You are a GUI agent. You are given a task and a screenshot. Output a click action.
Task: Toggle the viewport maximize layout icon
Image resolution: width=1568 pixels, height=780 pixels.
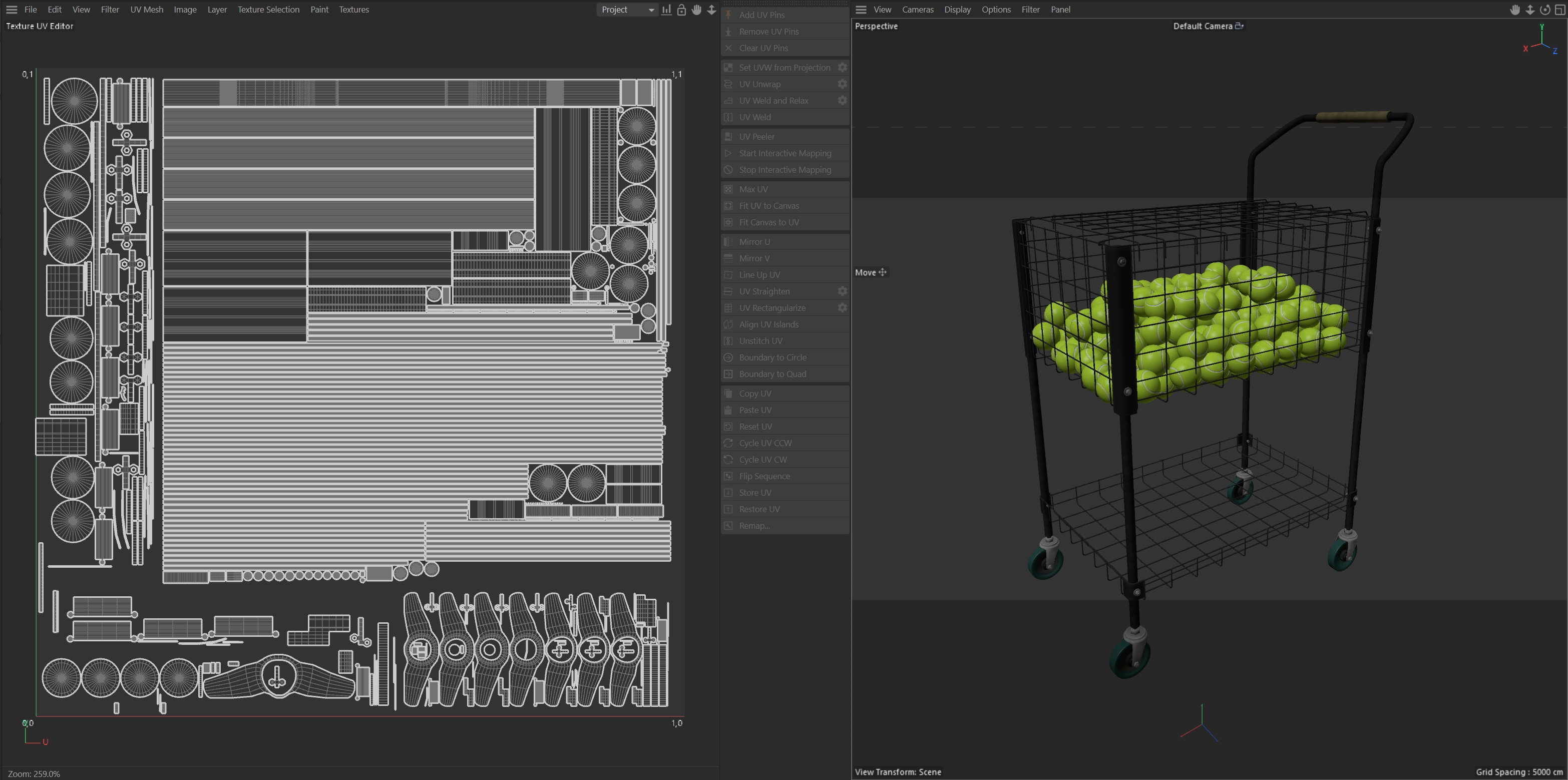click(x=1559, y=10)
